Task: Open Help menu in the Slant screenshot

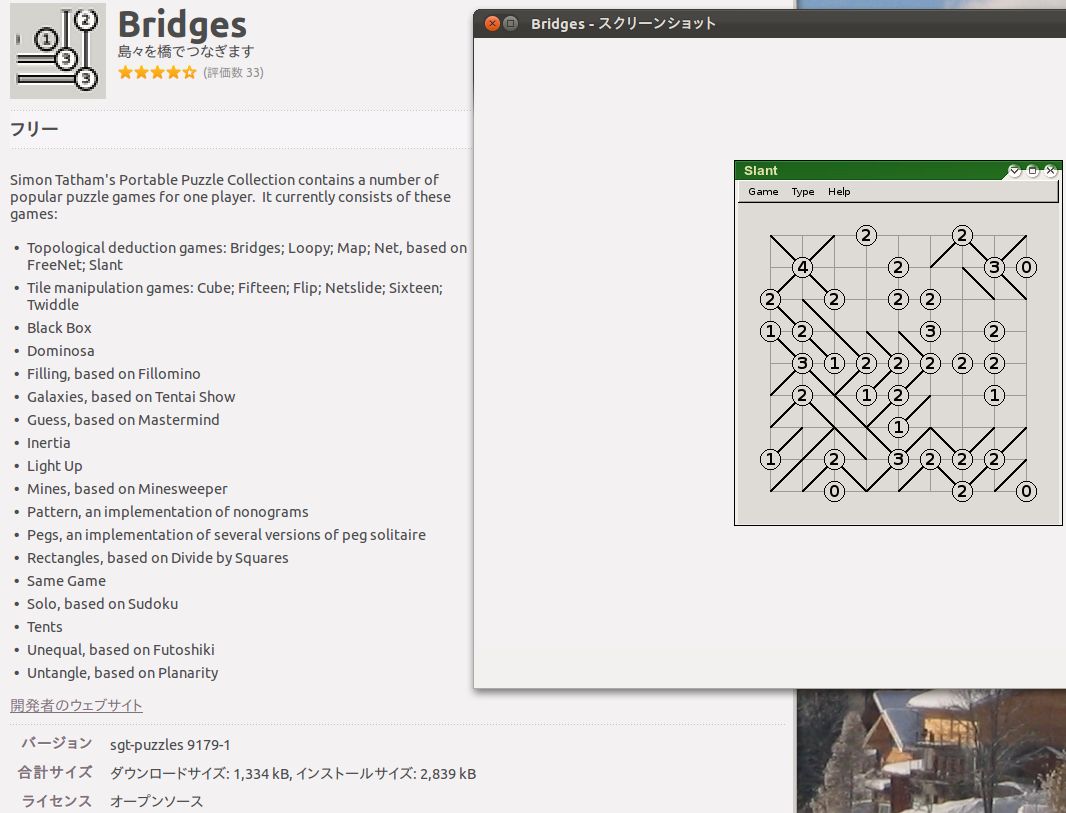Action: click(x=839, y=192)
